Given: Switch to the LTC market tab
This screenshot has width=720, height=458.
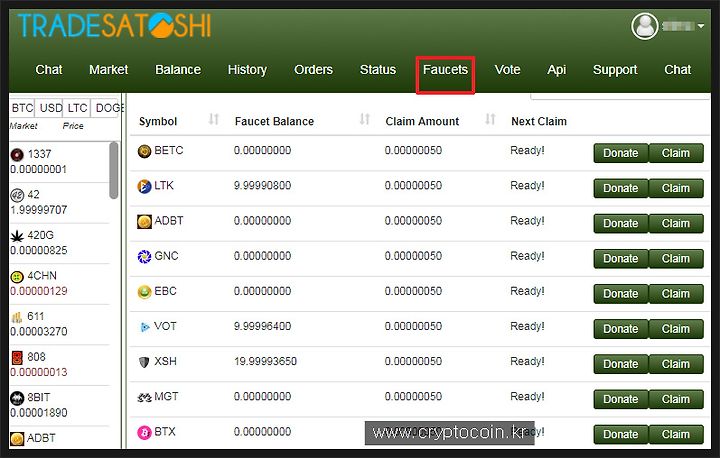Looking at the screenshot, I should pyautogui.click(x=77, y=108).
